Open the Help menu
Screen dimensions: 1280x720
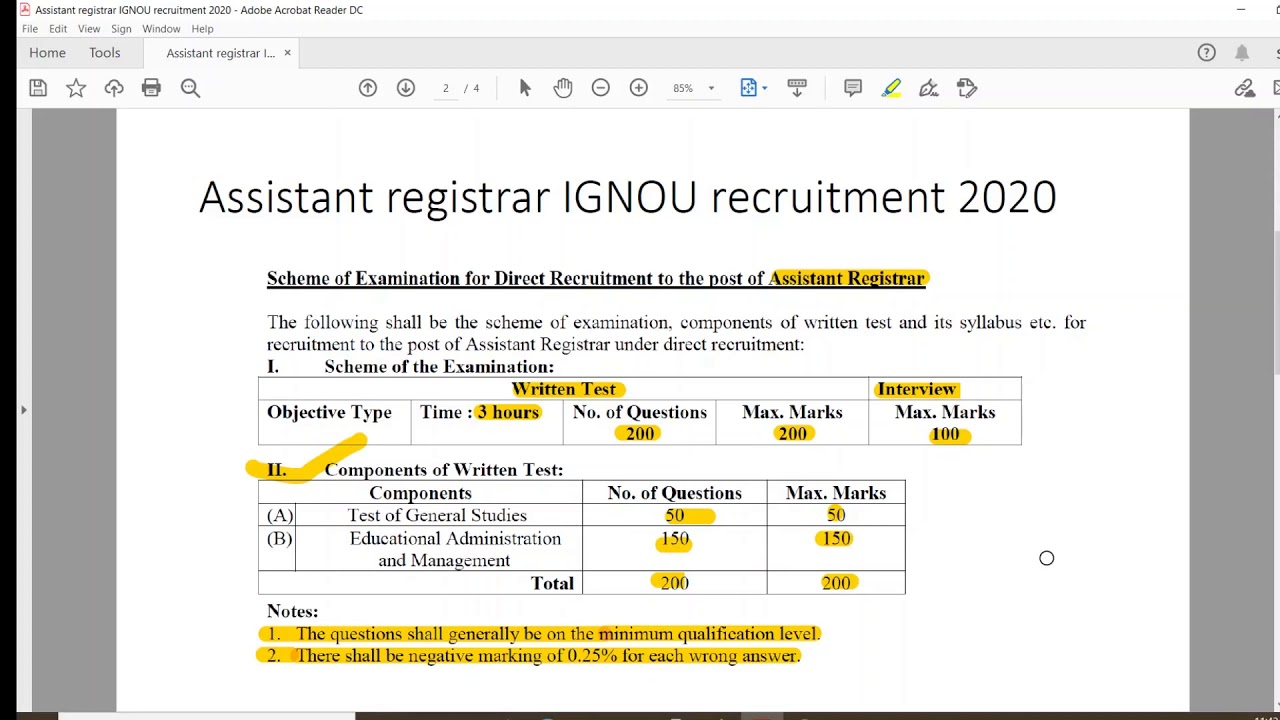[x=202, y=29]
